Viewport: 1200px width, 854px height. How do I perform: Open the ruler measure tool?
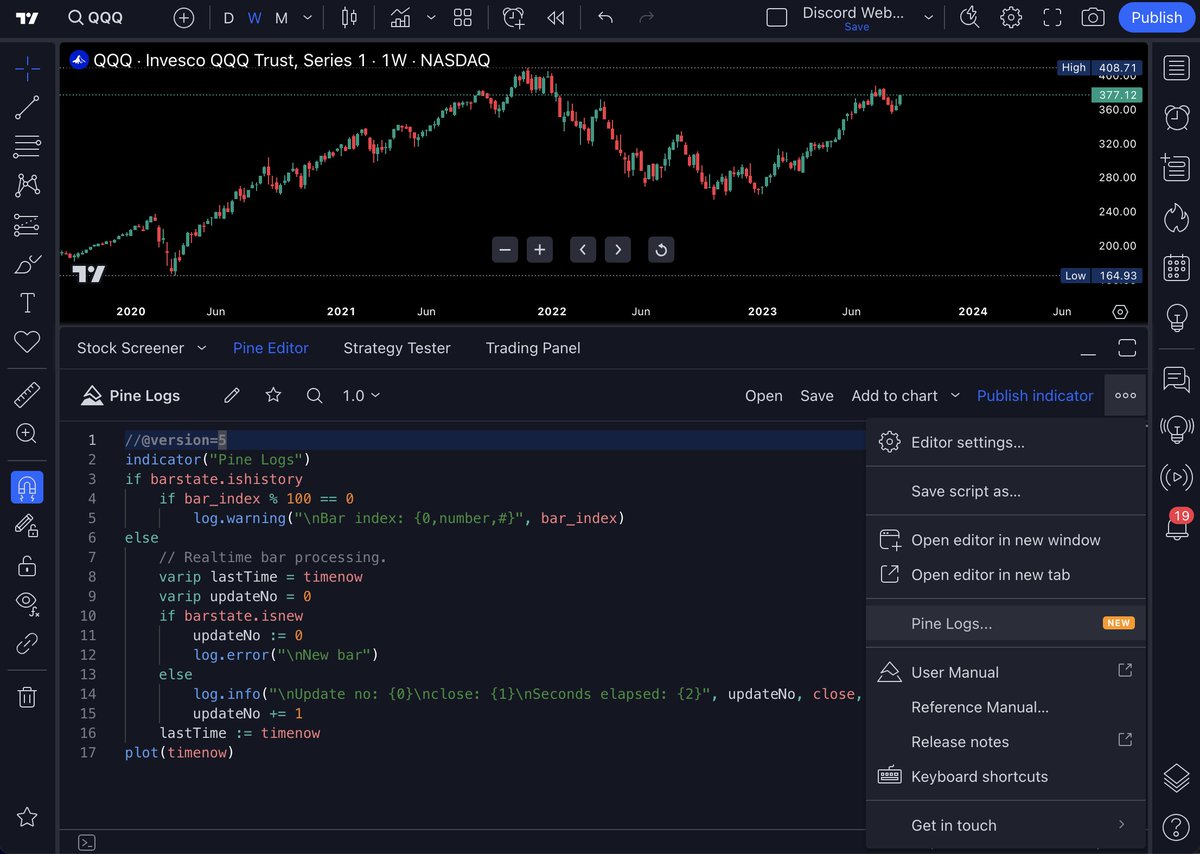pos(27,394)
